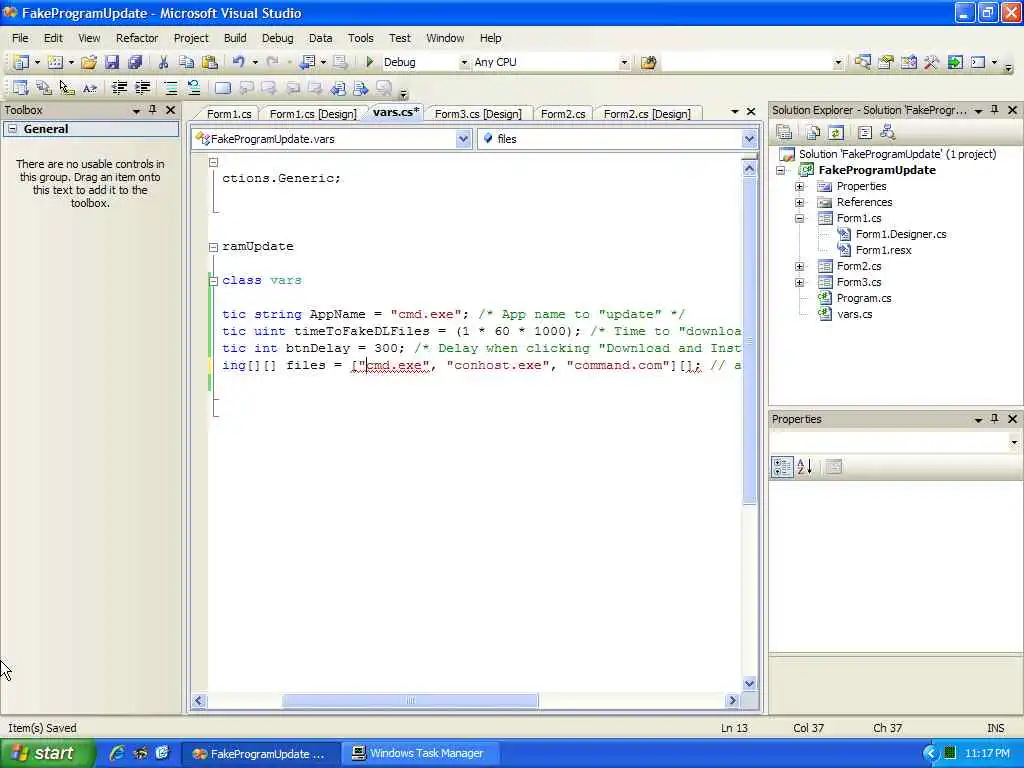1024x768 pixels.
Task: Click the horizontal scrollbar thumb in editor
Action: [410, 701]
